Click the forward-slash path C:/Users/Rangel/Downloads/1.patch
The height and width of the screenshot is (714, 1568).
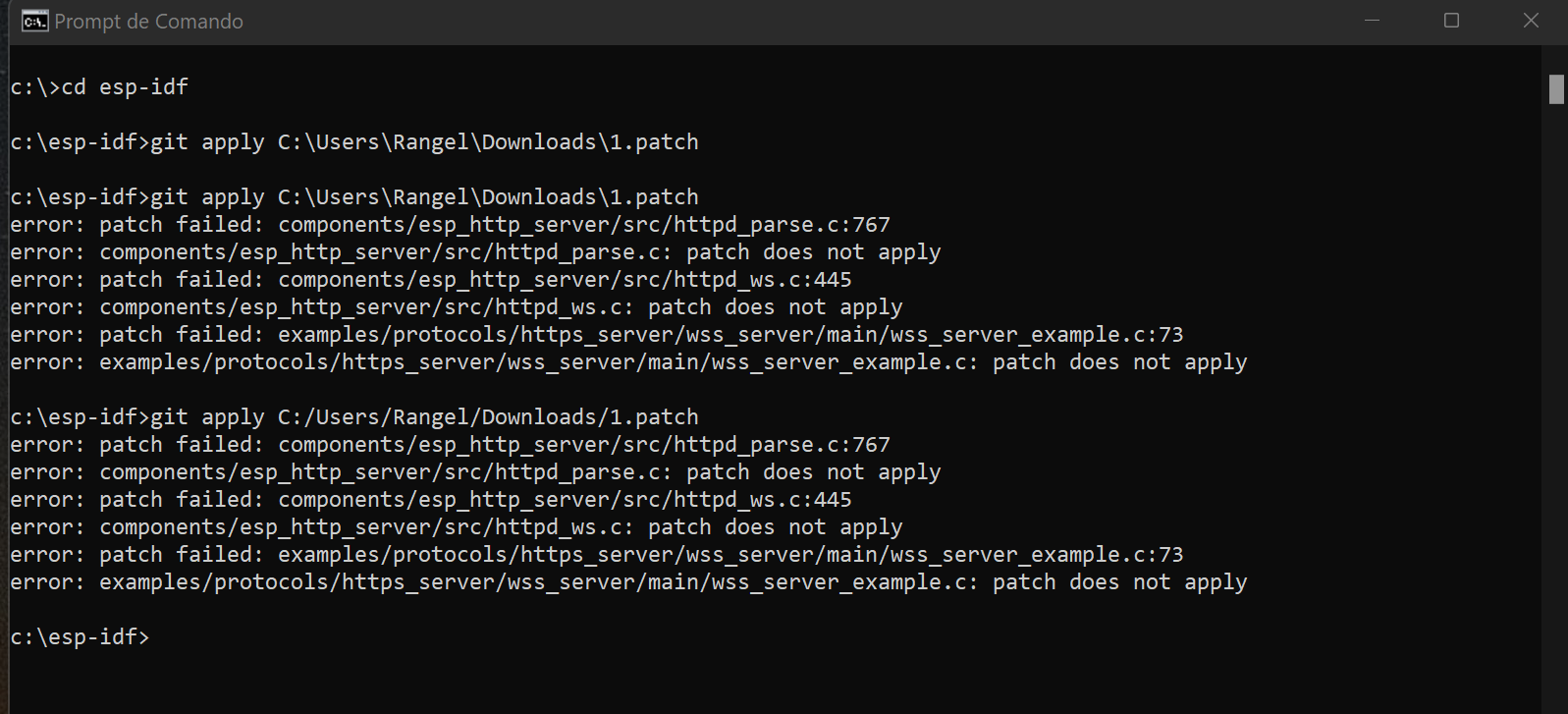(488, 416)
